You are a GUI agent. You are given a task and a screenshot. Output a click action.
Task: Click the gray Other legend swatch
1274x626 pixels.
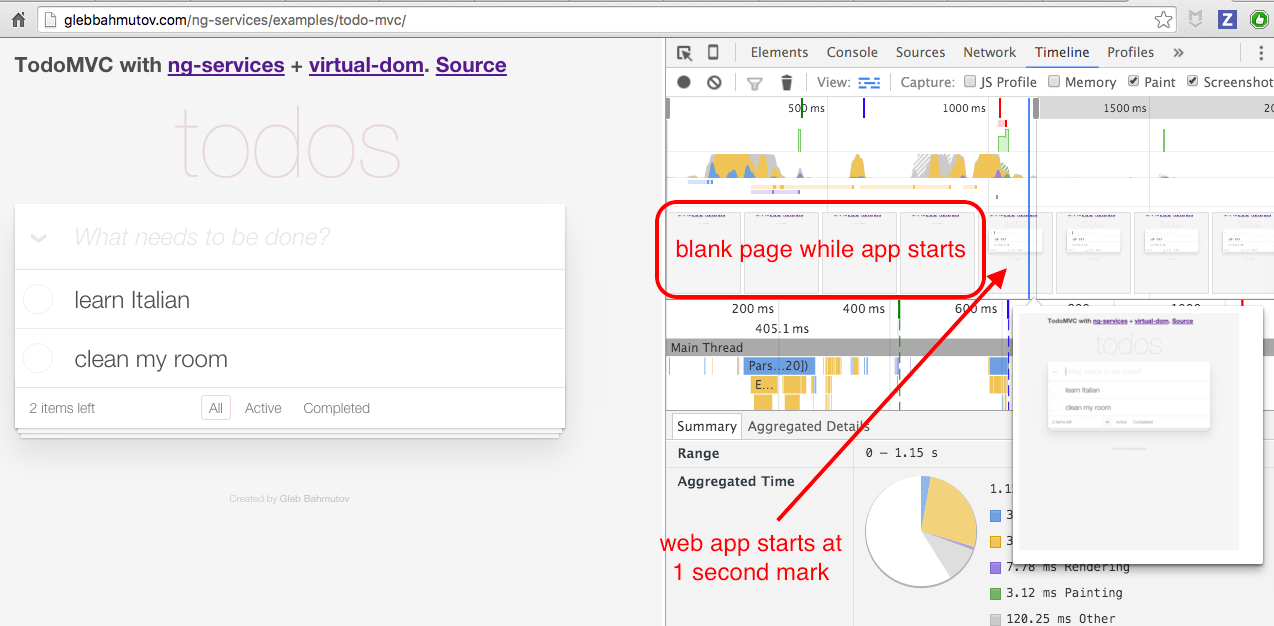tap(995, 619)
